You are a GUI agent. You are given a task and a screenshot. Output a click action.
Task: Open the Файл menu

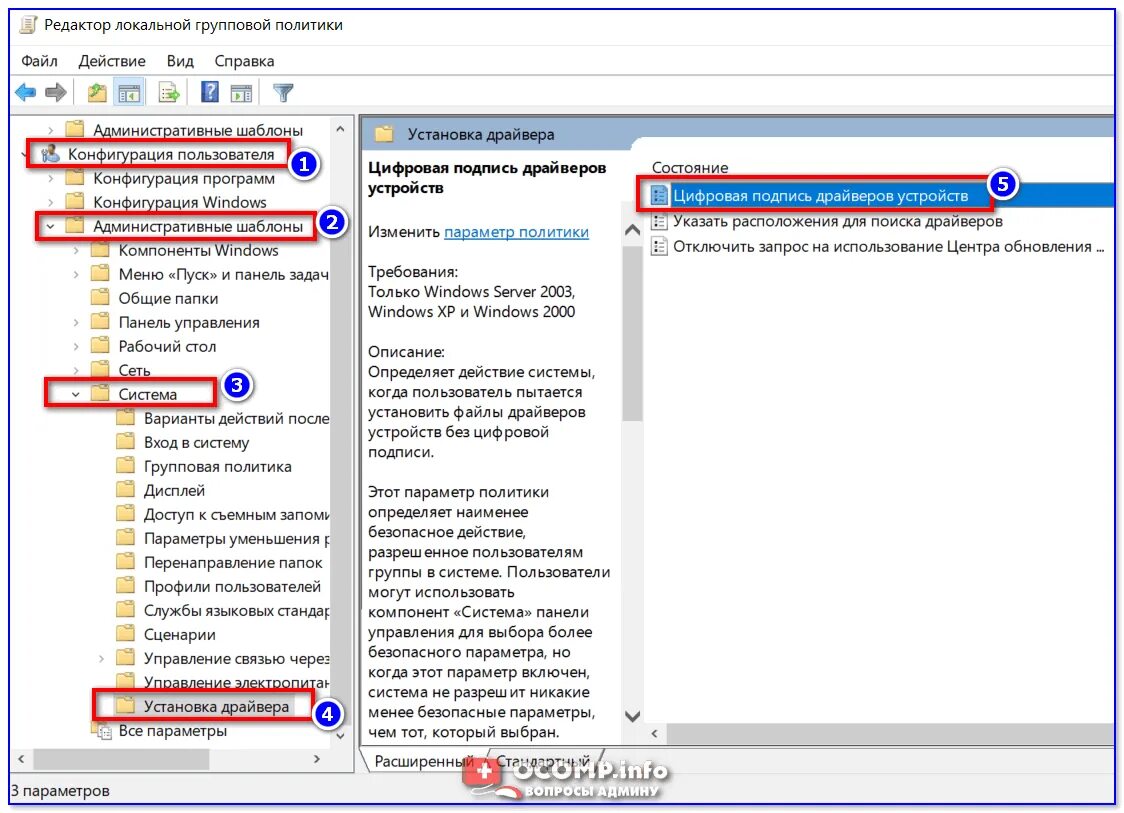[x=39, y=61]
